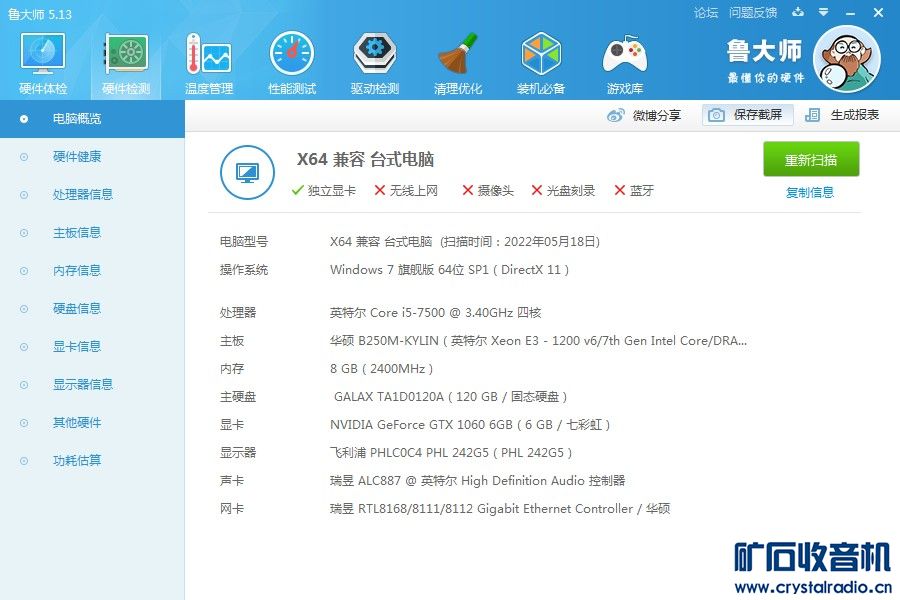The image size is (900, 600).
Task: Click memory value 8 GB (2400MHz)
Action: click(x=382, y=369)
